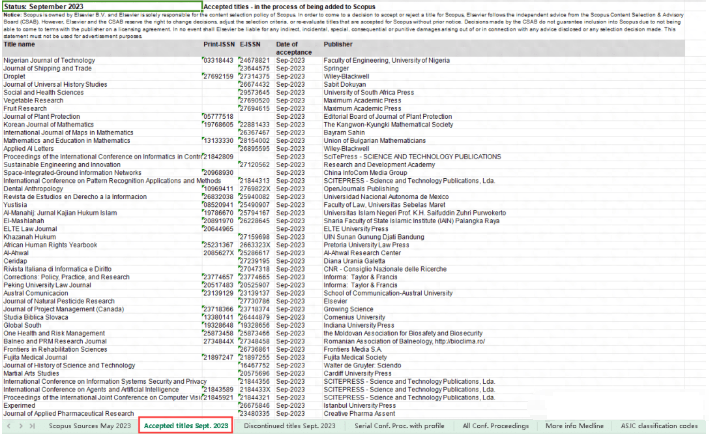Viewport: 709px width, 434px height.
Task: Go to previous sheet with left arrow
Action: point(9,426)
